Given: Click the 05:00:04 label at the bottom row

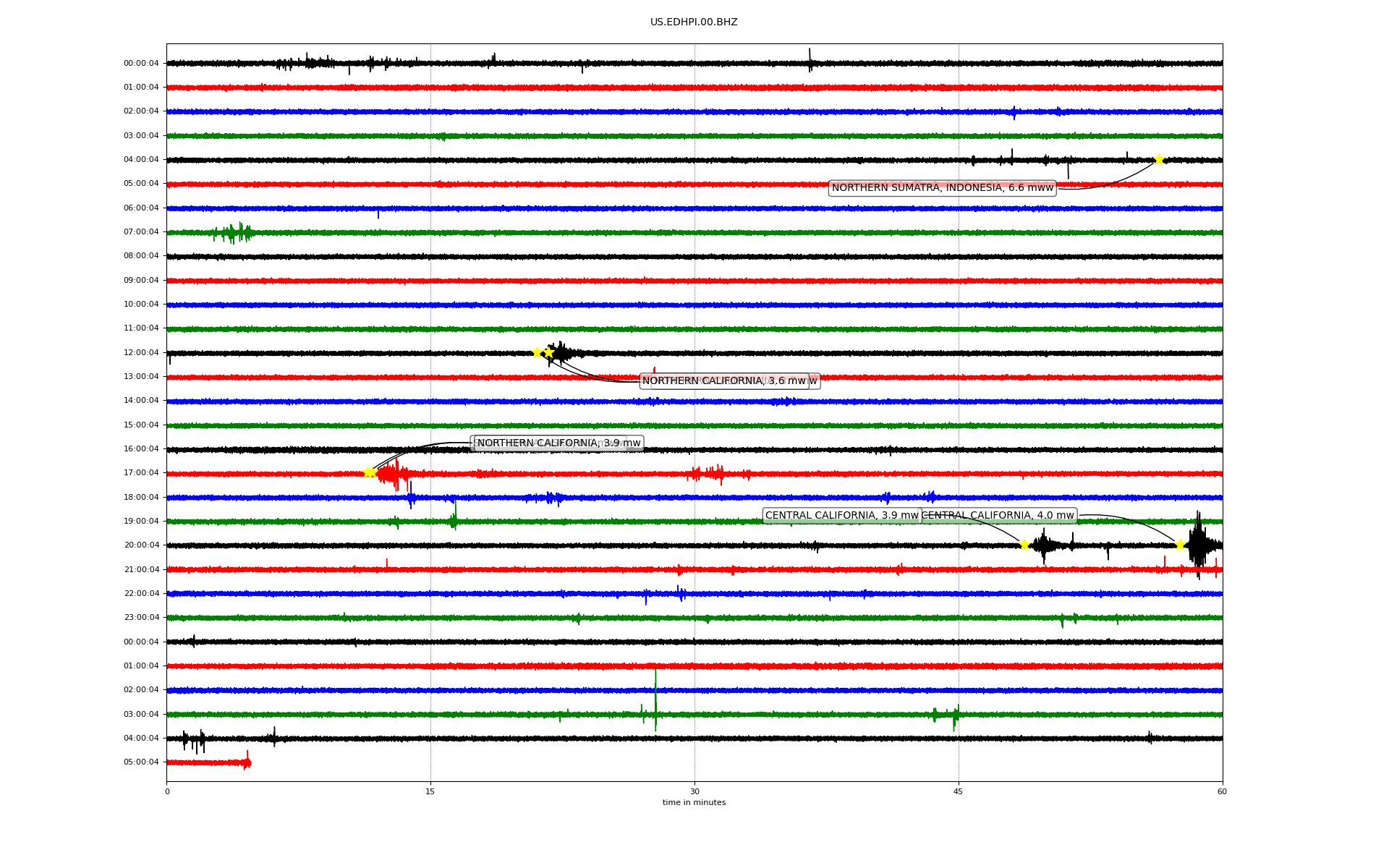Looking at the screenshot, I should (141, 762).
